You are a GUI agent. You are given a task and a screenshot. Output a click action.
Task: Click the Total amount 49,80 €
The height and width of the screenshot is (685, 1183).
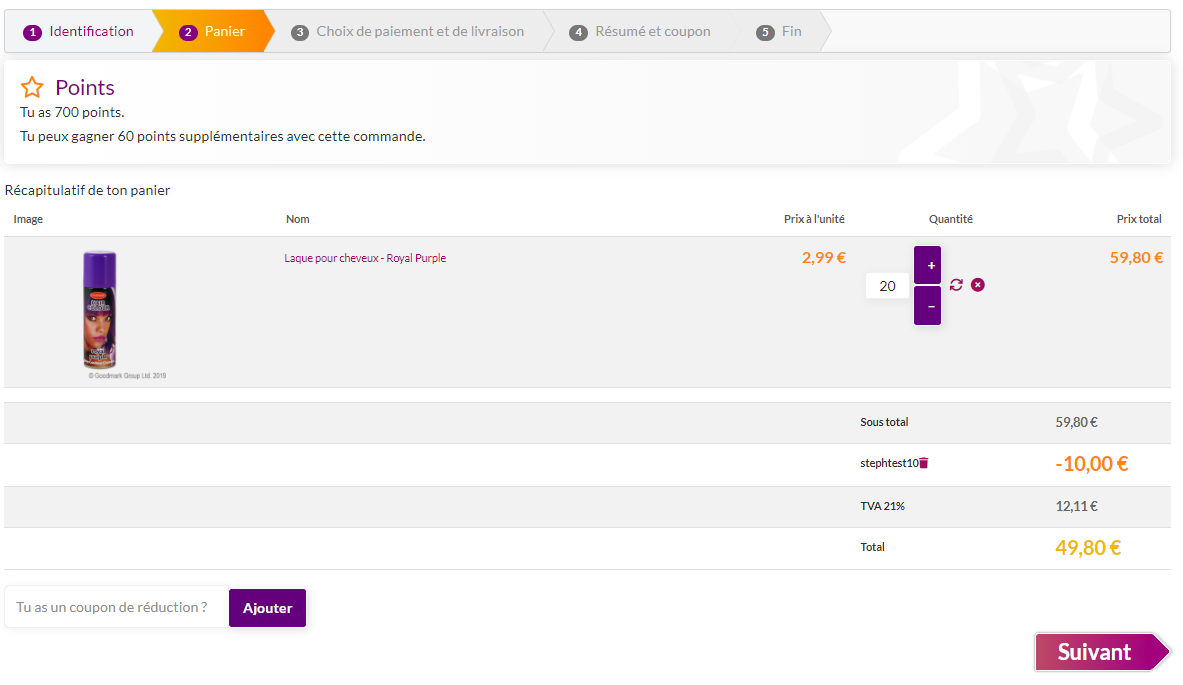tap(1087, 548)
